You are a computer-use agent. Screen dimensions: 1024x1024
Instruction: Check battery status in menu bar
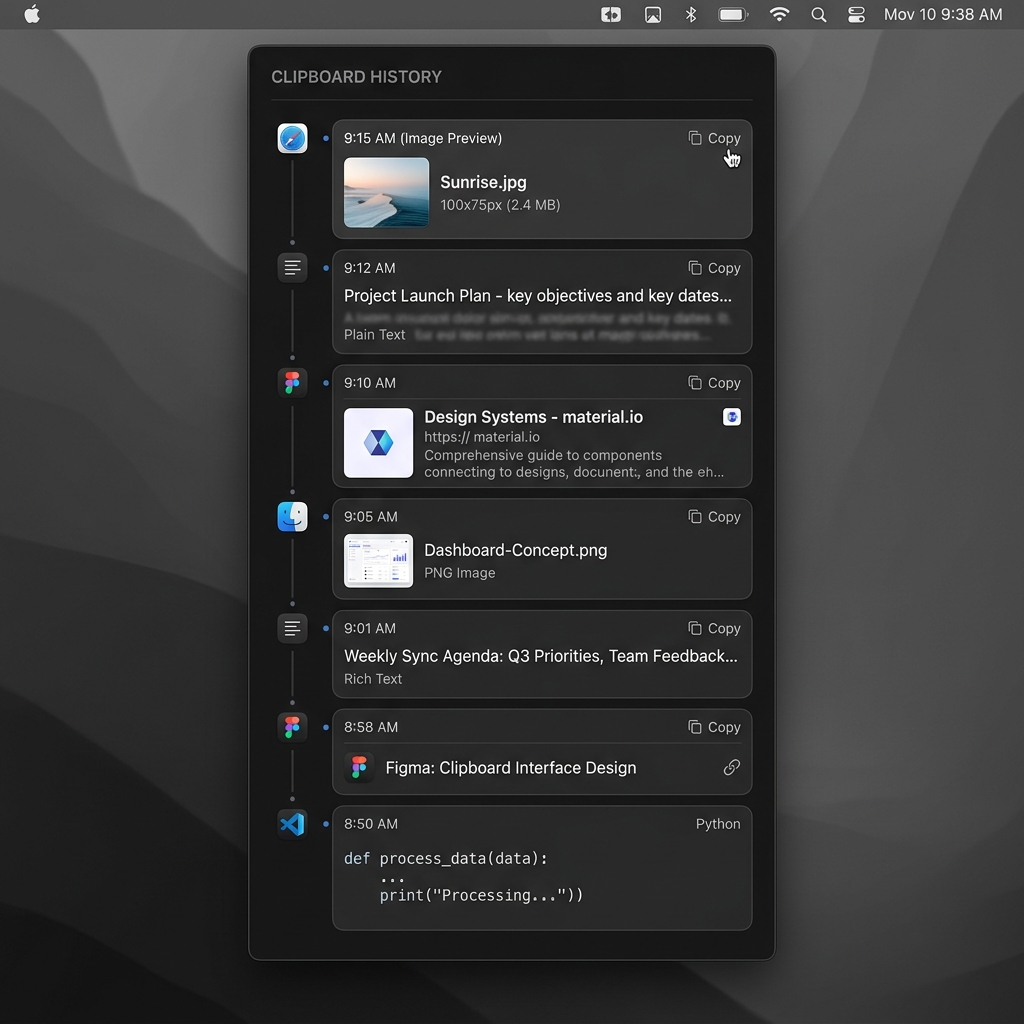click(x=733, y=14)
